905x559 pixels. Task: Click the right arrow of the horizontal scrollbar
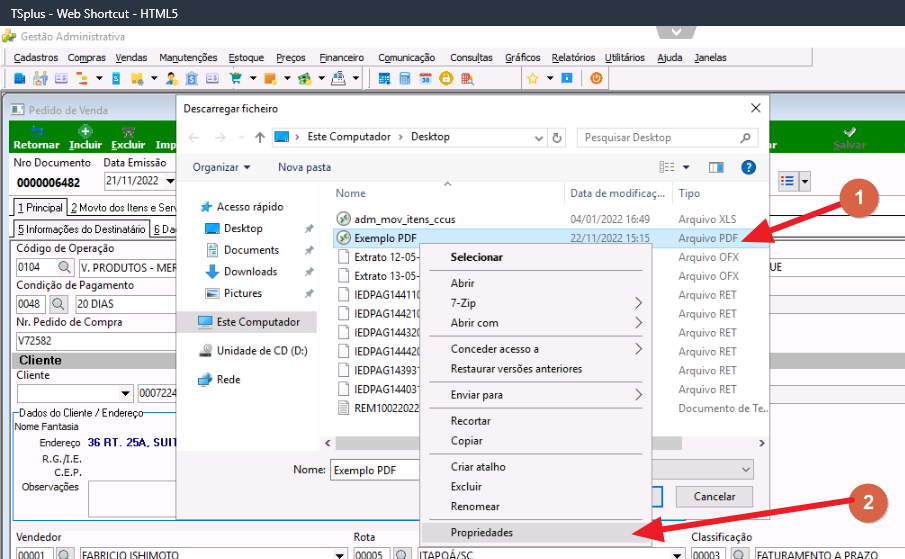coord(762,443)
